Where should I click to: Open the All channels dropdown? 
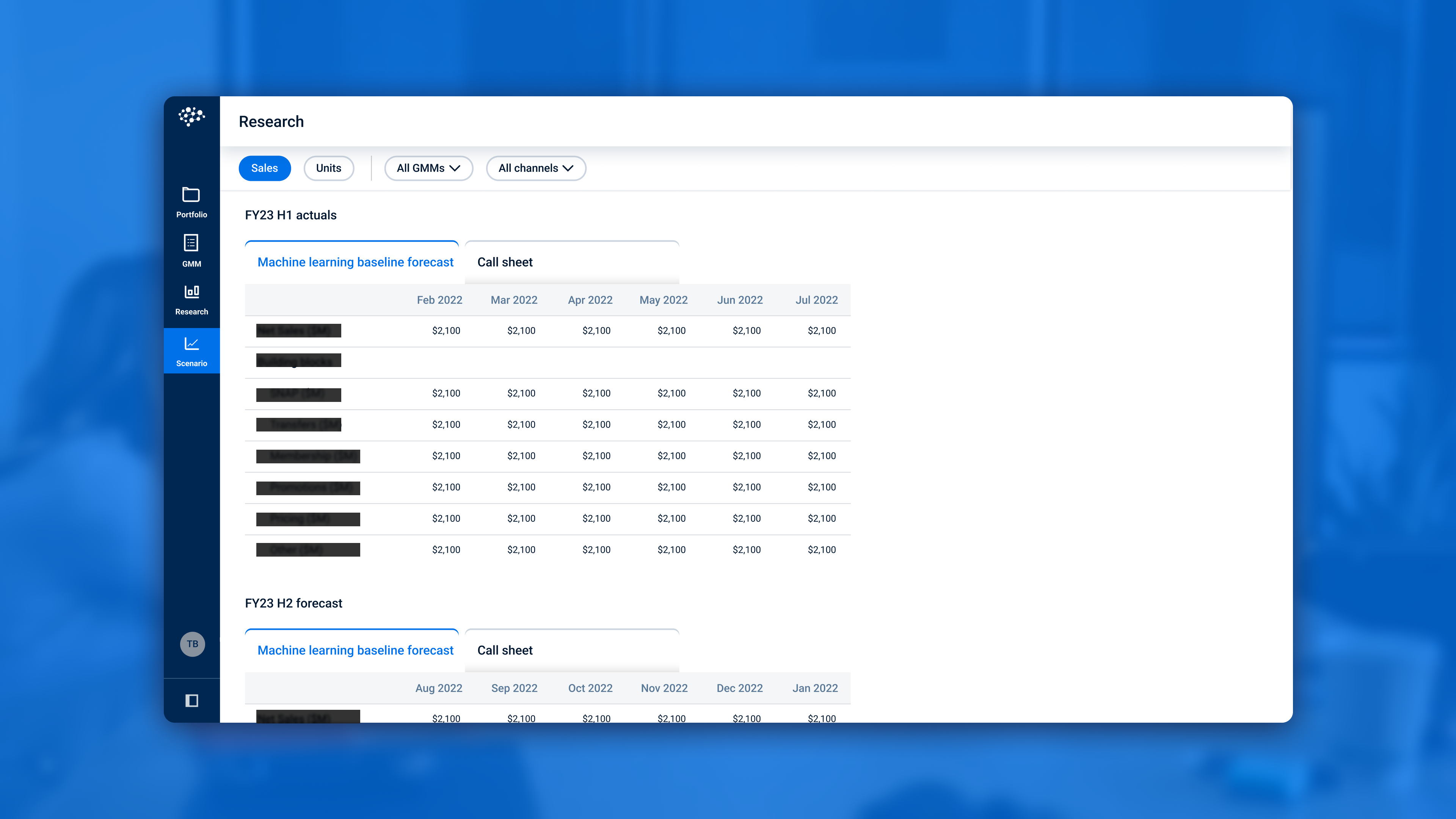point(536,168)
